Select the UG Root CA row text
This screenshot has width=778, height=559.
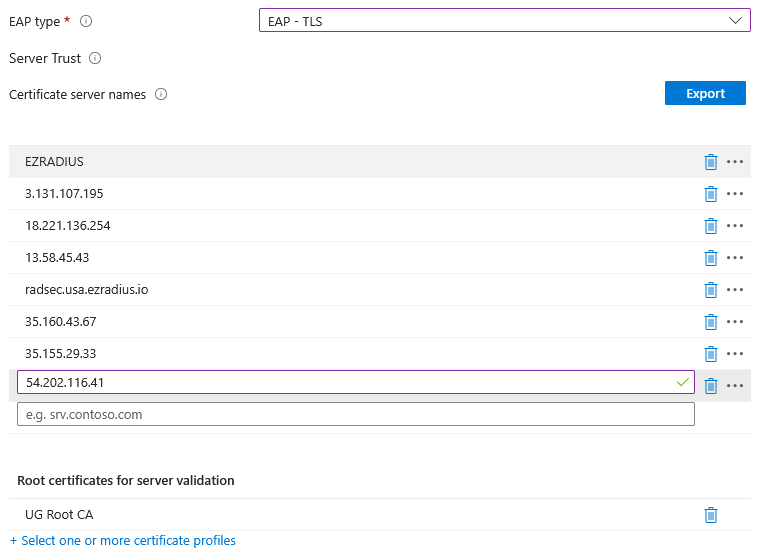[x=59, y=515]
